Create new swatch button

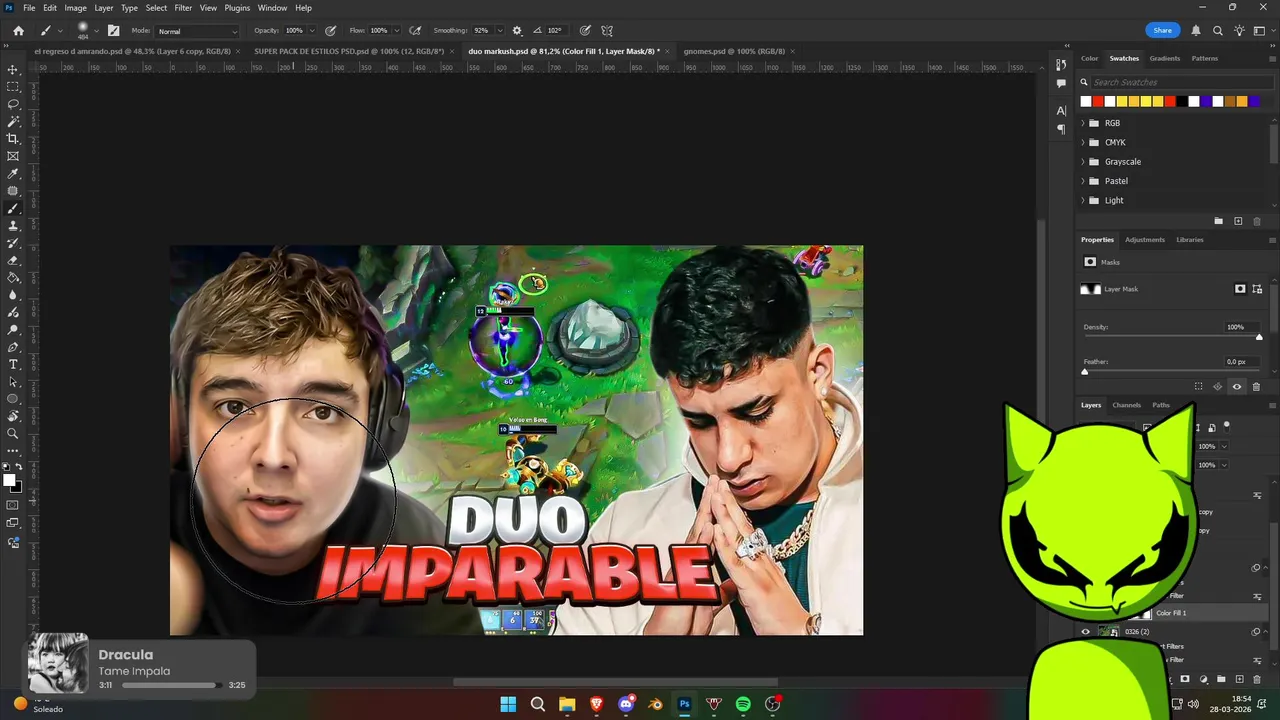[1238, 221]
